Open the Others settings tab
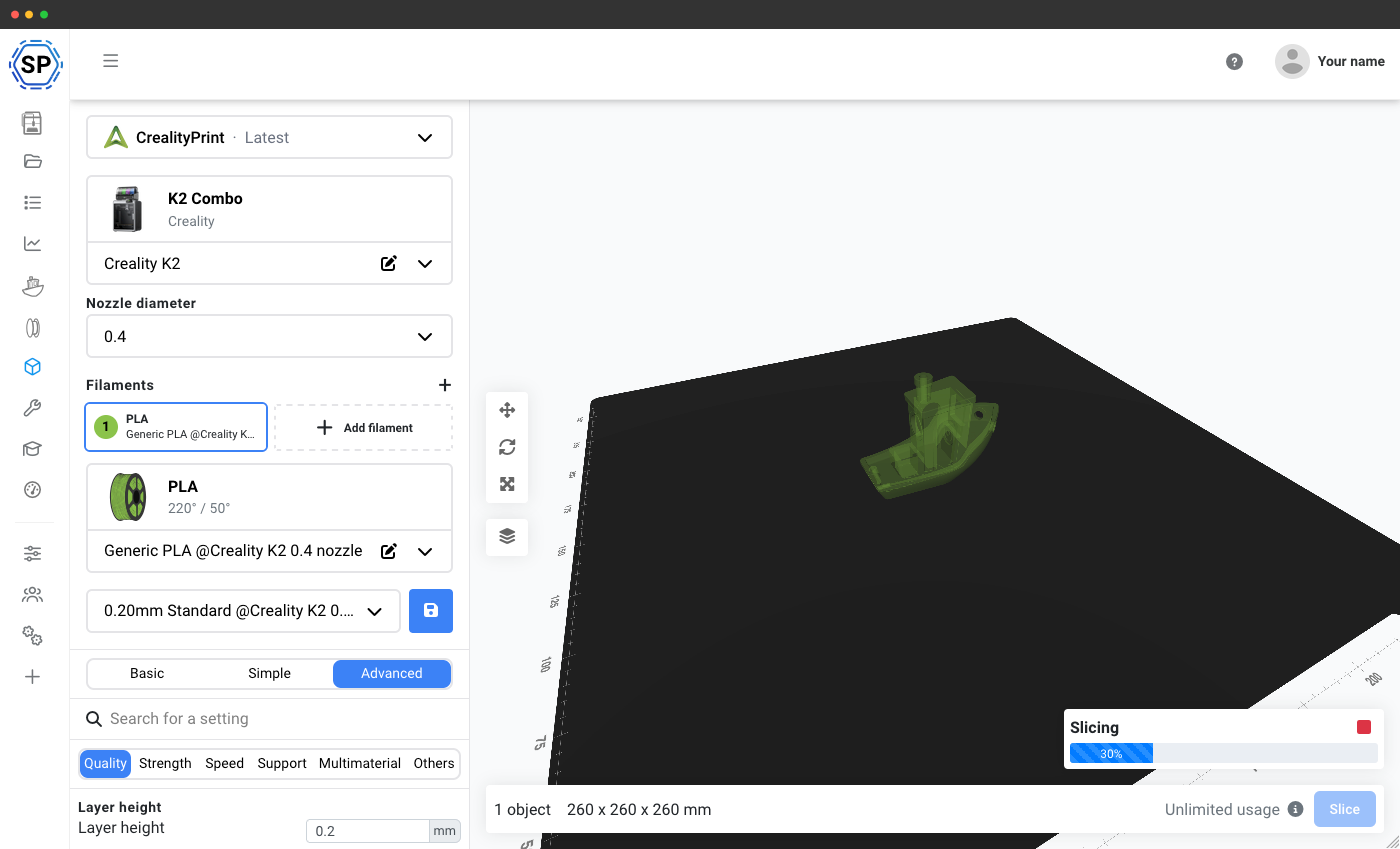The height and width of the screenshot is (849, 1400). (x=434, y=763)
